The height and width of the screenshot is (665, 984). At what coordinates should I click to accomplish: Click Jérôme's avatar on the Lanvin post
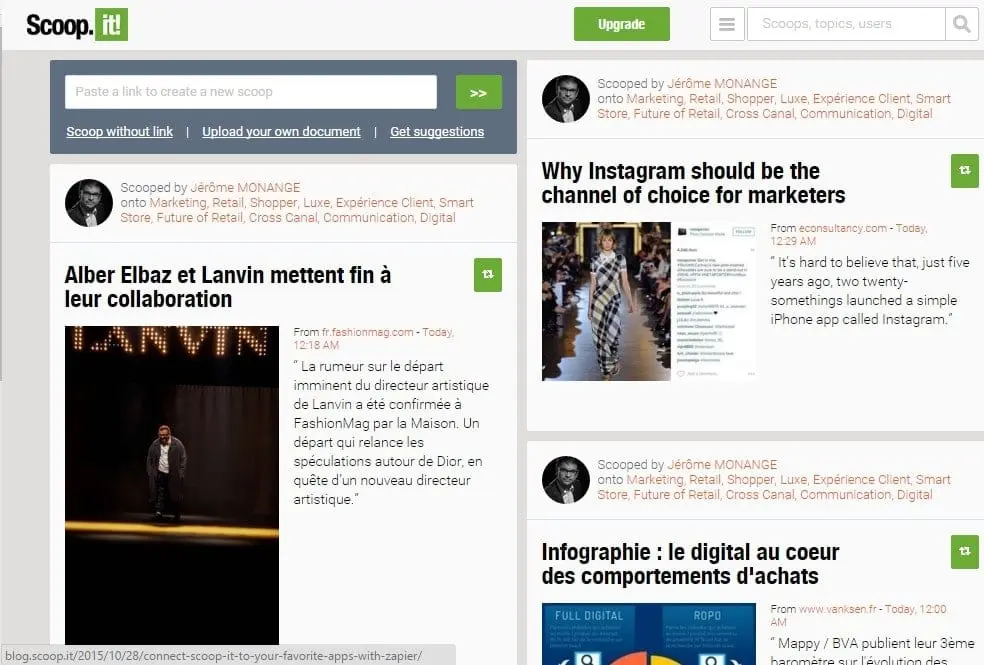click(88, 203)
